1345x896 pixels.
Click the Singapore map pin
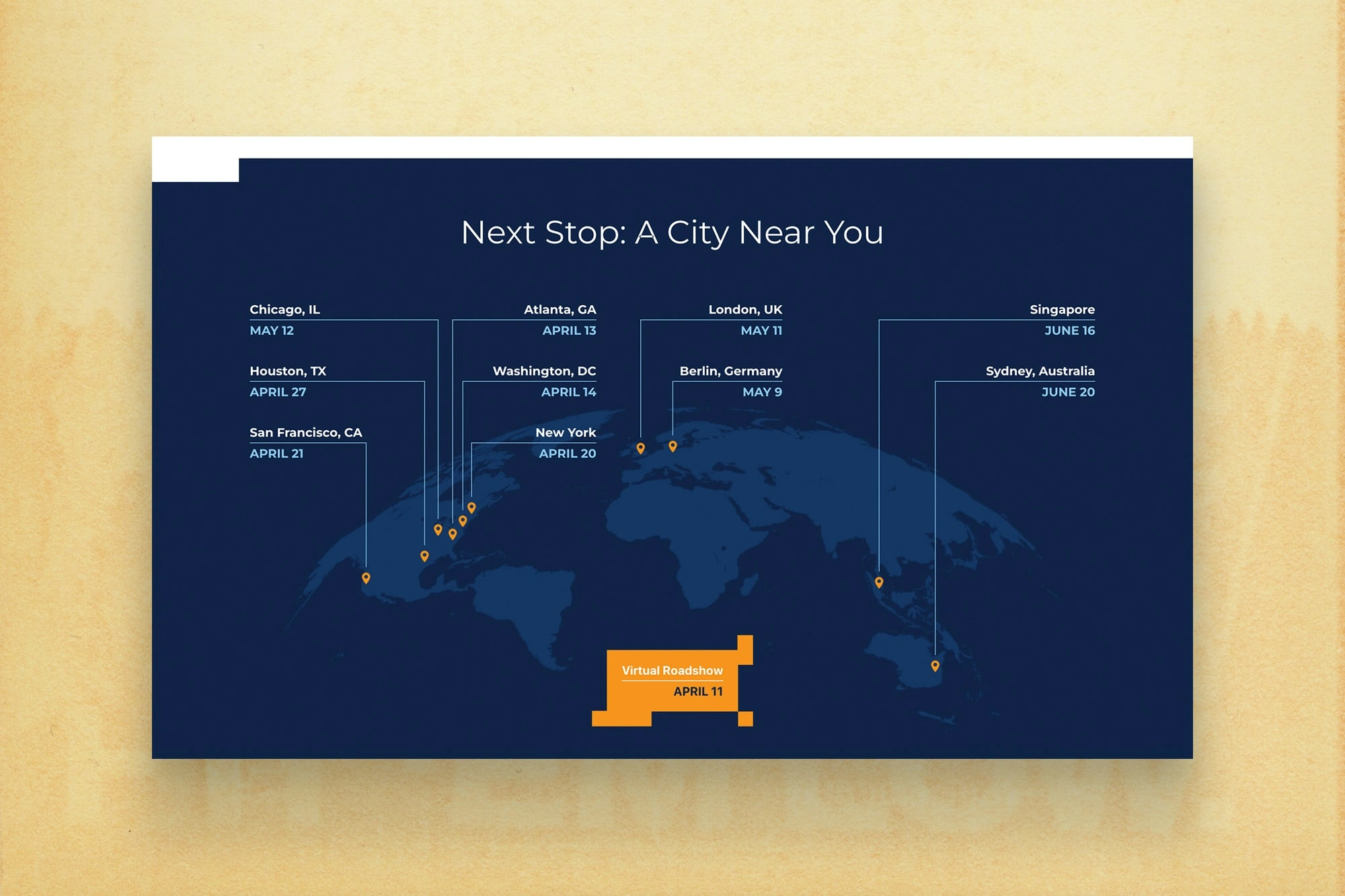click(x=879, y=582)
